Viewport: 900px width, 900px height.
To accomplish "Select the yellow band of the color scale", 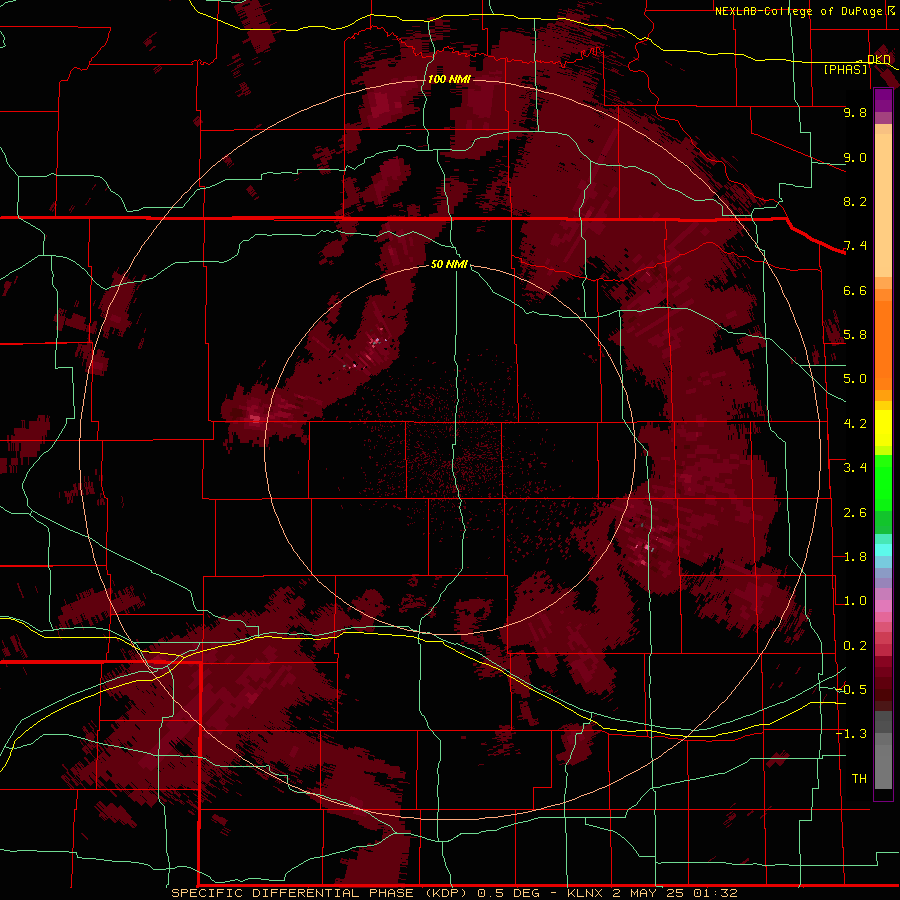I will [883, 428].
